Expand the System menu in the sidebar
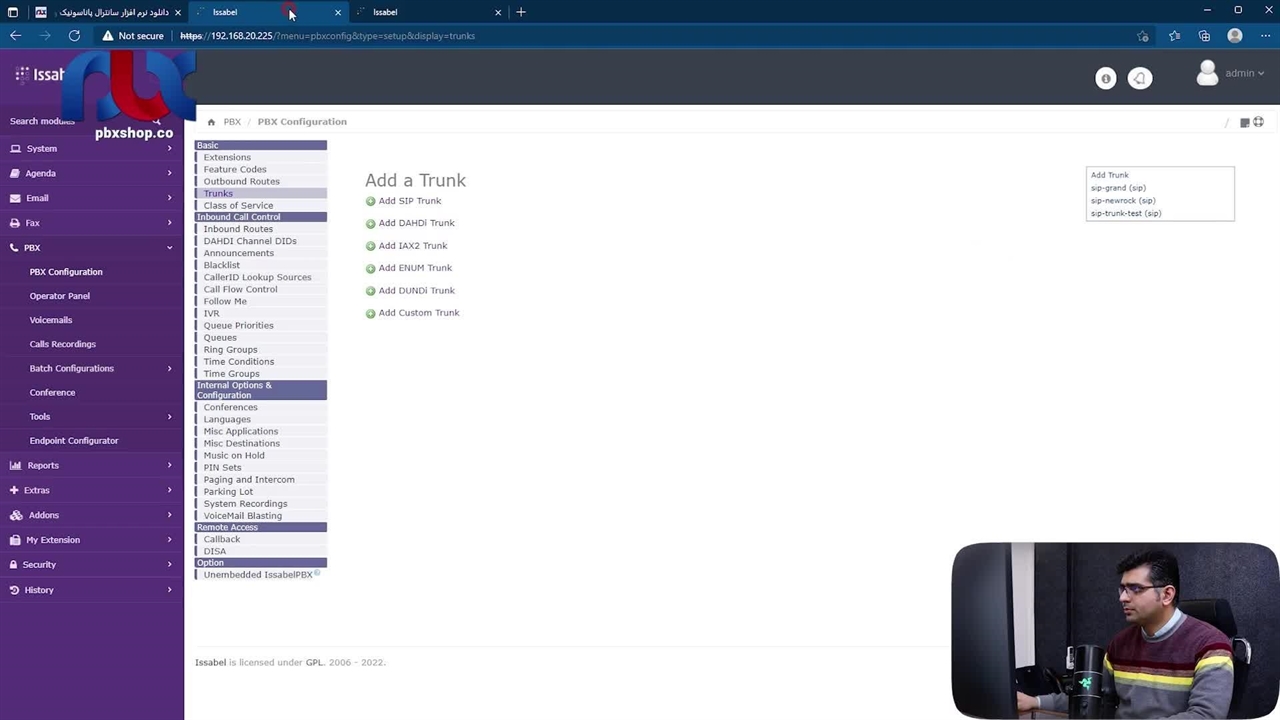The height and width of the screenshot is (720, 1280). point(91,149)
